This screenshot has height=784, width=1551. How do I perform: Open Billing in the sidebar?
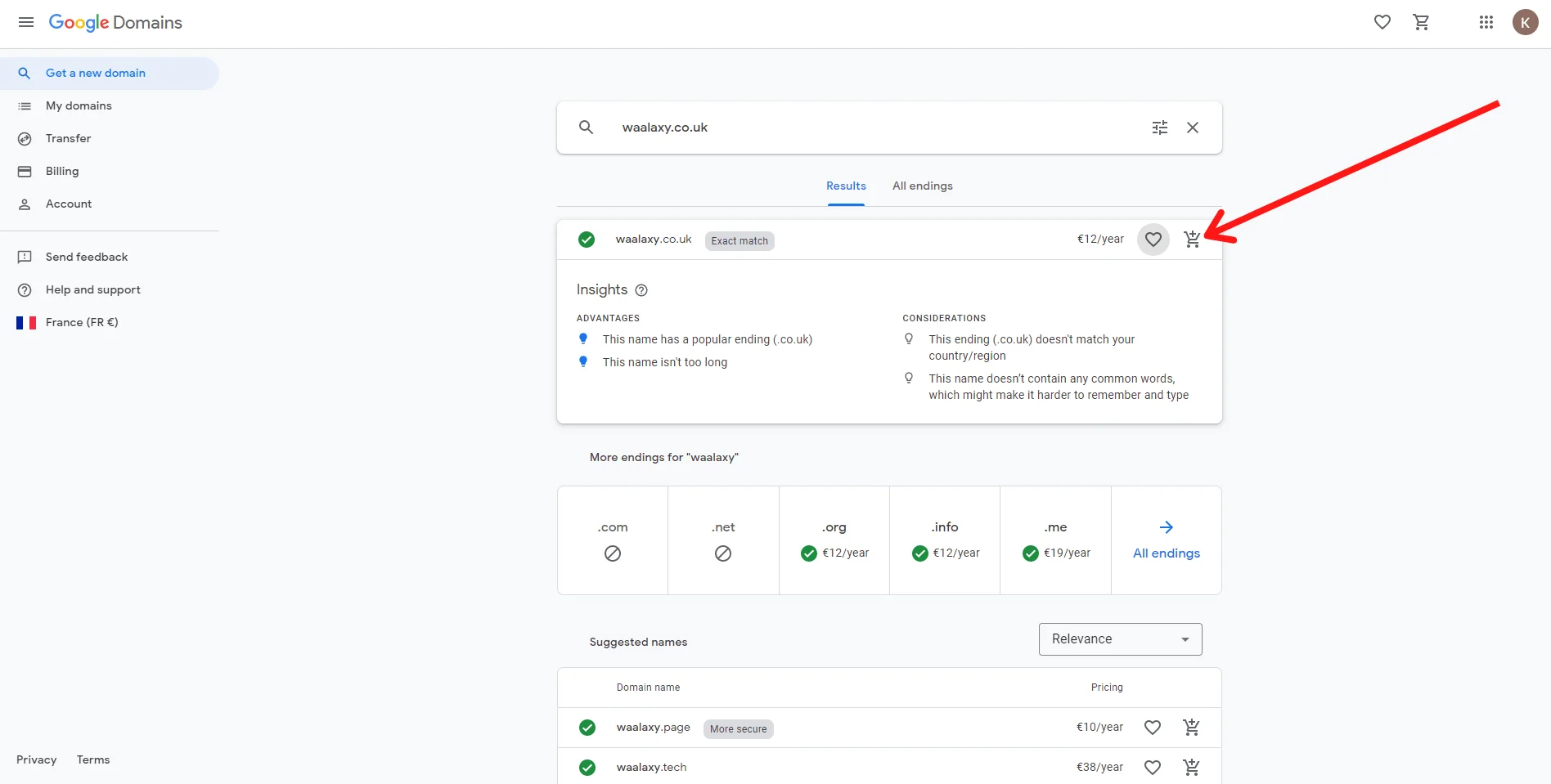tap(110, 171)
